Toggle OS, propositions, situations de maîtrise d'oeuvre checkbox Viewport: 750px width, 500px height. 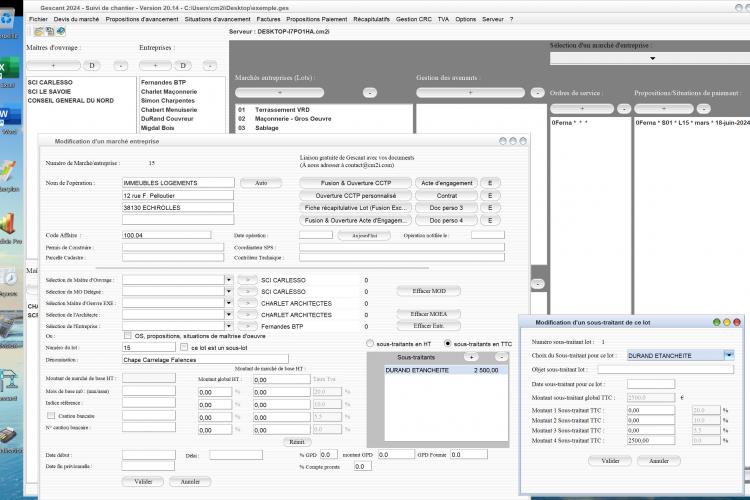point(128,335)
